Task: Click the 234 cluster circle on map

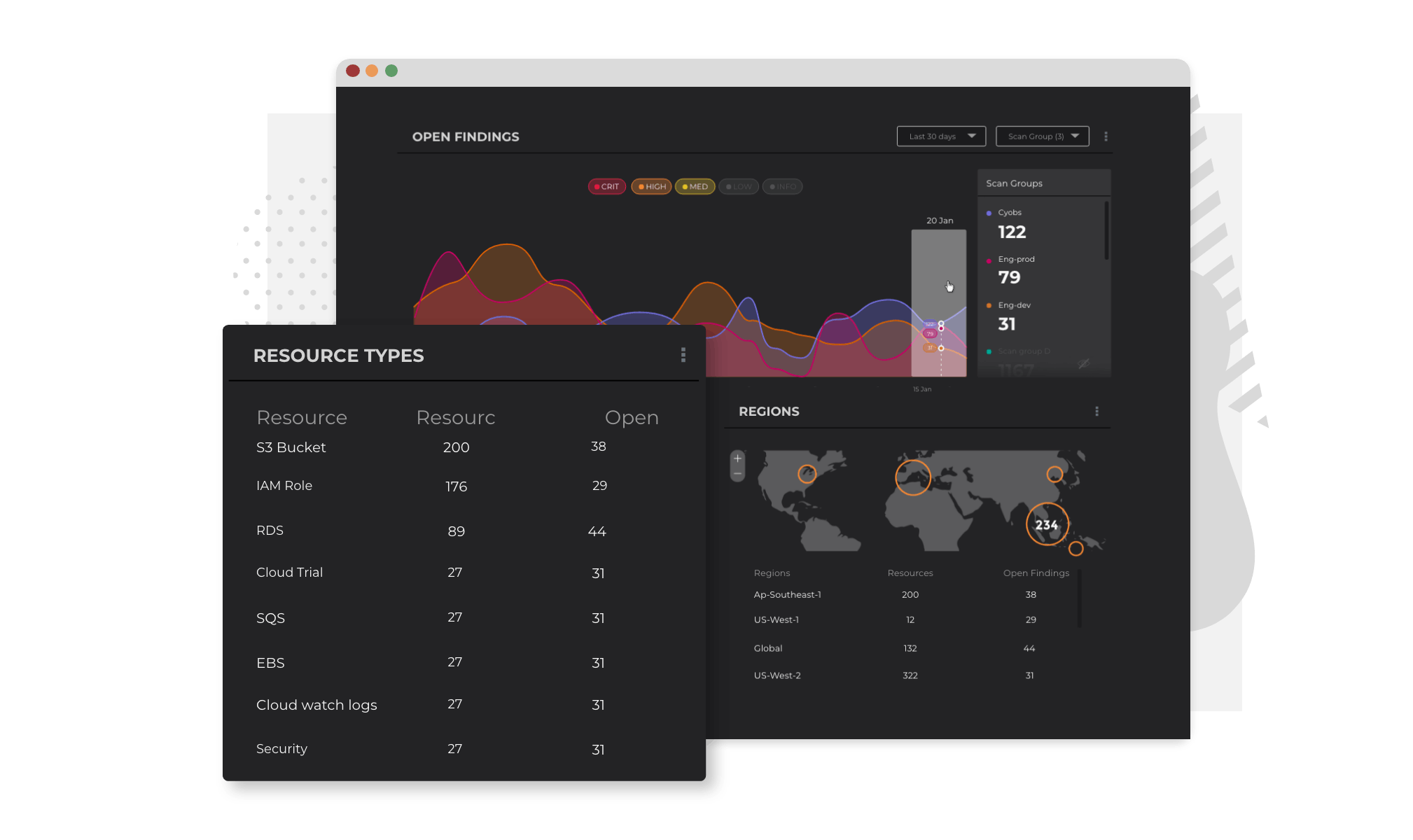Action: coord(1047,524)
